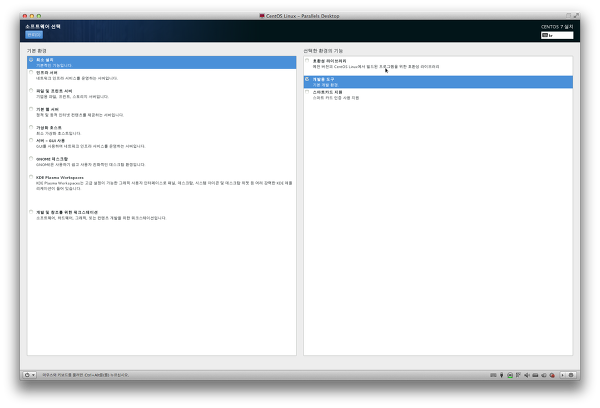Screen dimensions: 600x408
Task: Click the hard disk status icon
Action: pyautogui.click(x=535, y=375)
